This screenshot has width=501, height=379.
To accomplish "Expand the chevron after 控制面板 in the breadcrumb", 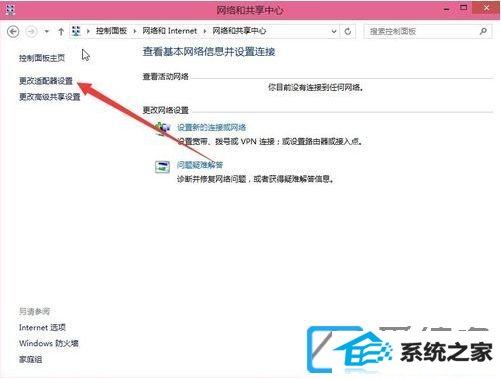I will pos(135,31).
